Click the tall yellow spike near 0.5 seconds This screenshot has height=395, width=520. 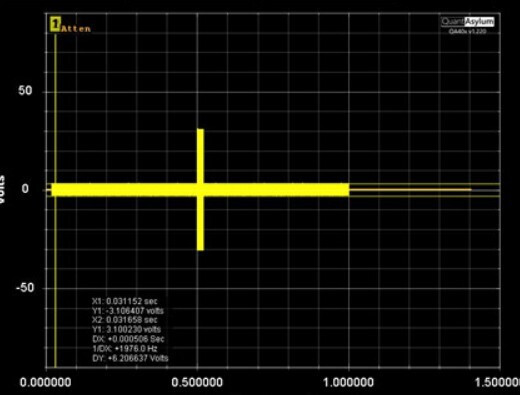(200, 189)
